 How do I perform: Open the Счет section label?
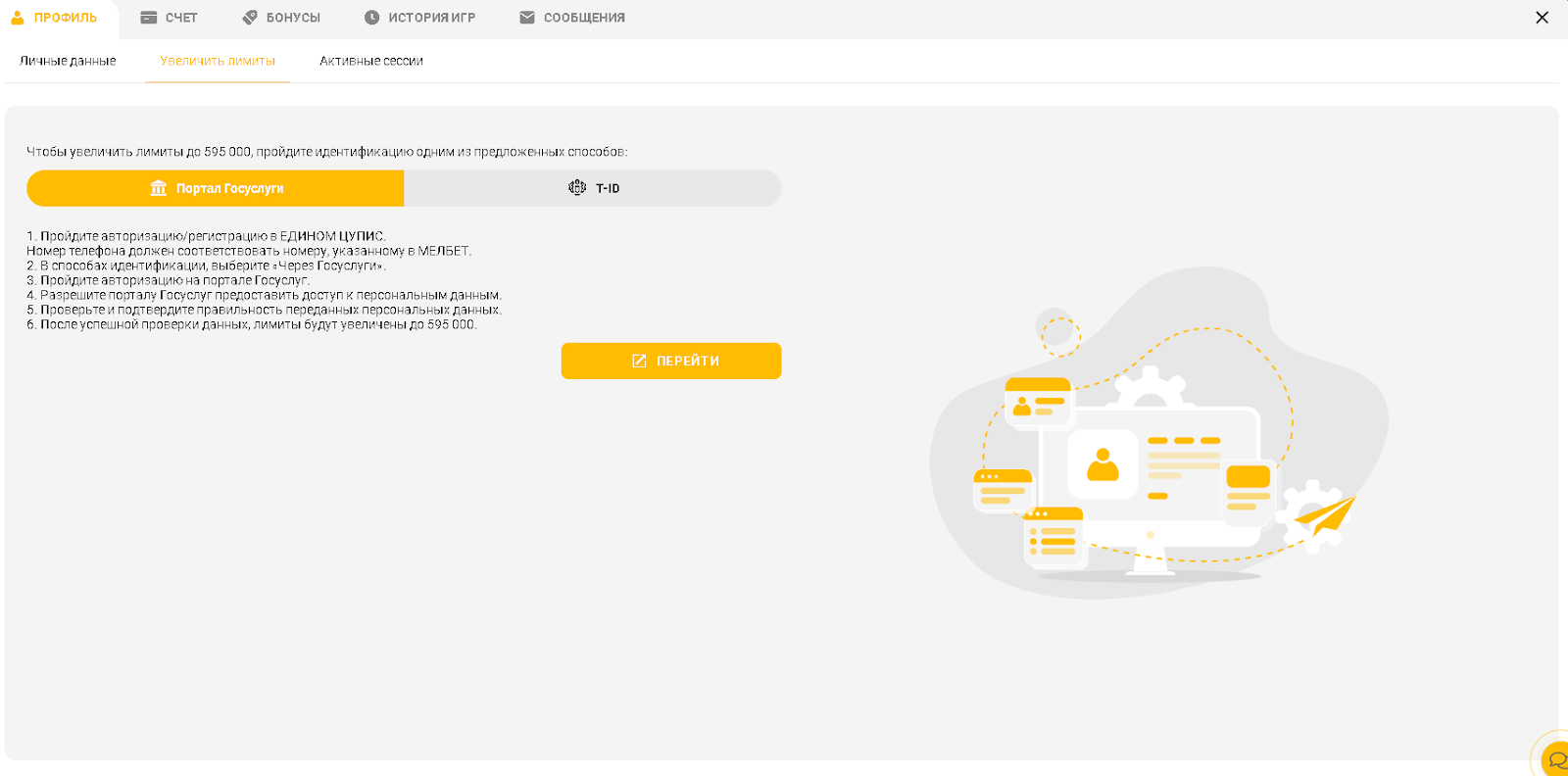tap(181, 18)
